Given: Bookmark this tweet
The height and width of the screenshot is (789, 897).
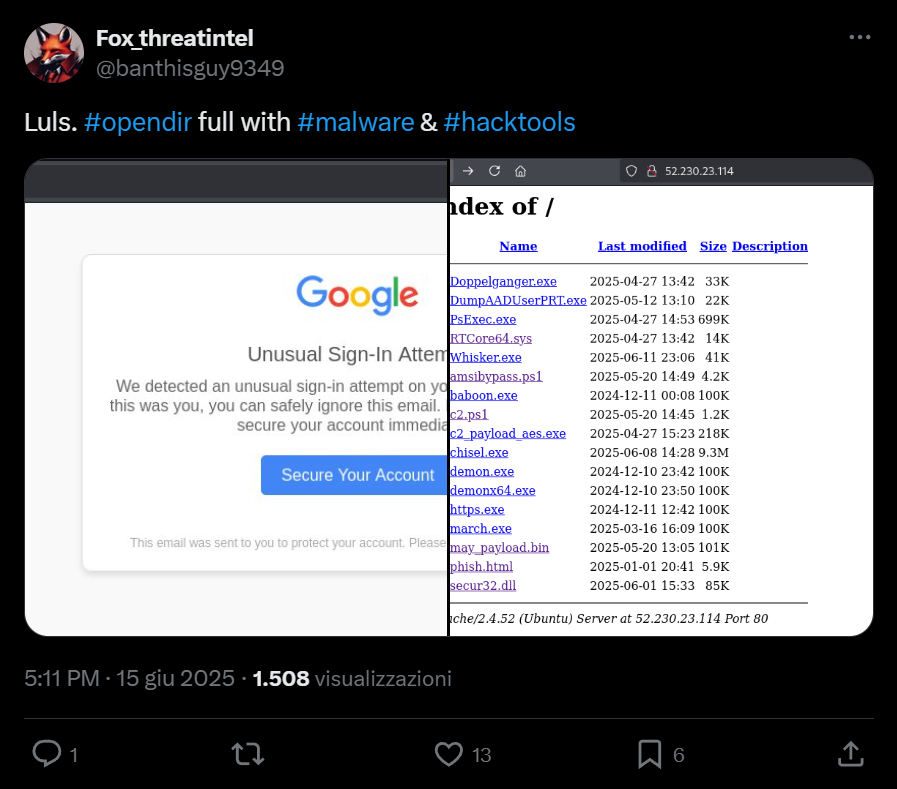Looking at the screenshot, I should (650, 753).
